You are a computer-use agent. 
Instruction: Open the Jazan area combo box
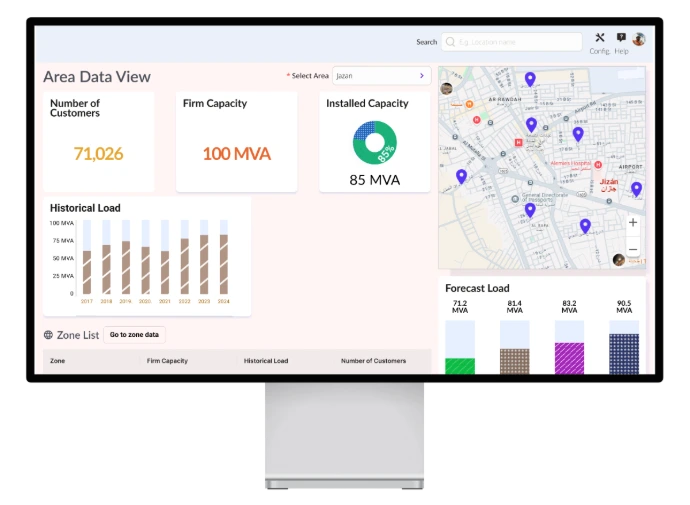pos(376,76)
